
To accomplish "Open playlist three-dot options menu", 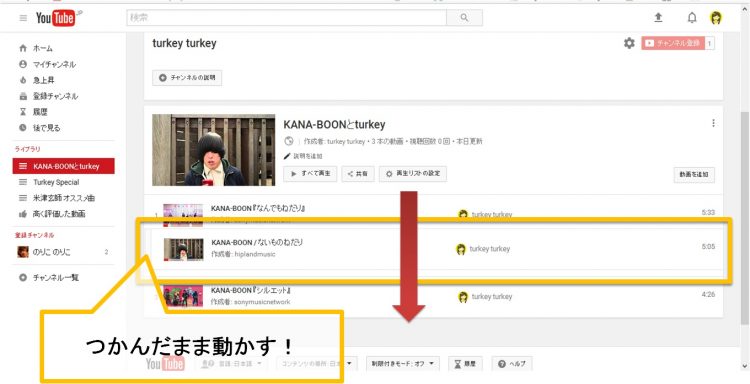I will coord(713,123).
